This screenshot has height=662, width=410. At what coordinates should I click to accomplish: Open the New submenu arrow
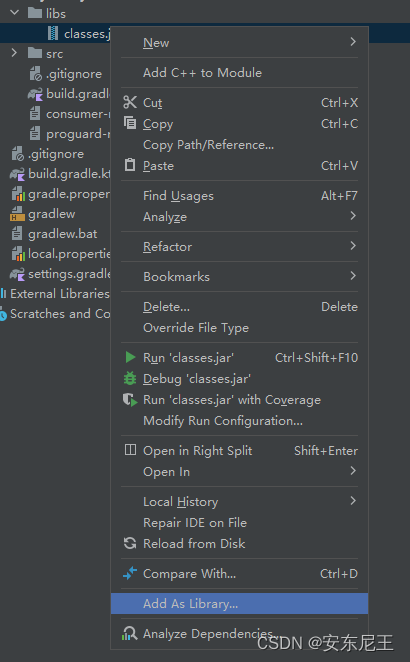tap(353, 41)
